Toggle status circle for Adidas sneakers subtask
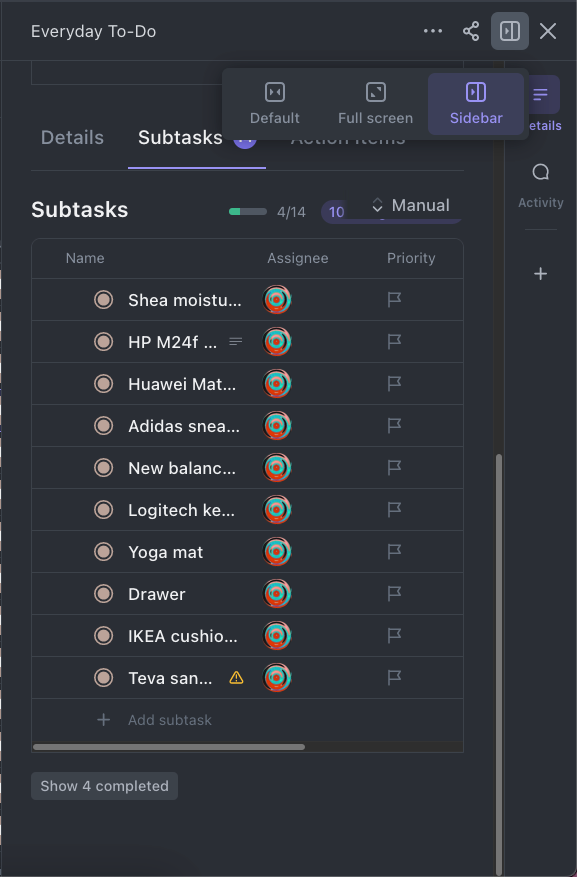Screen dimensions: 577x877 point(103,426)
